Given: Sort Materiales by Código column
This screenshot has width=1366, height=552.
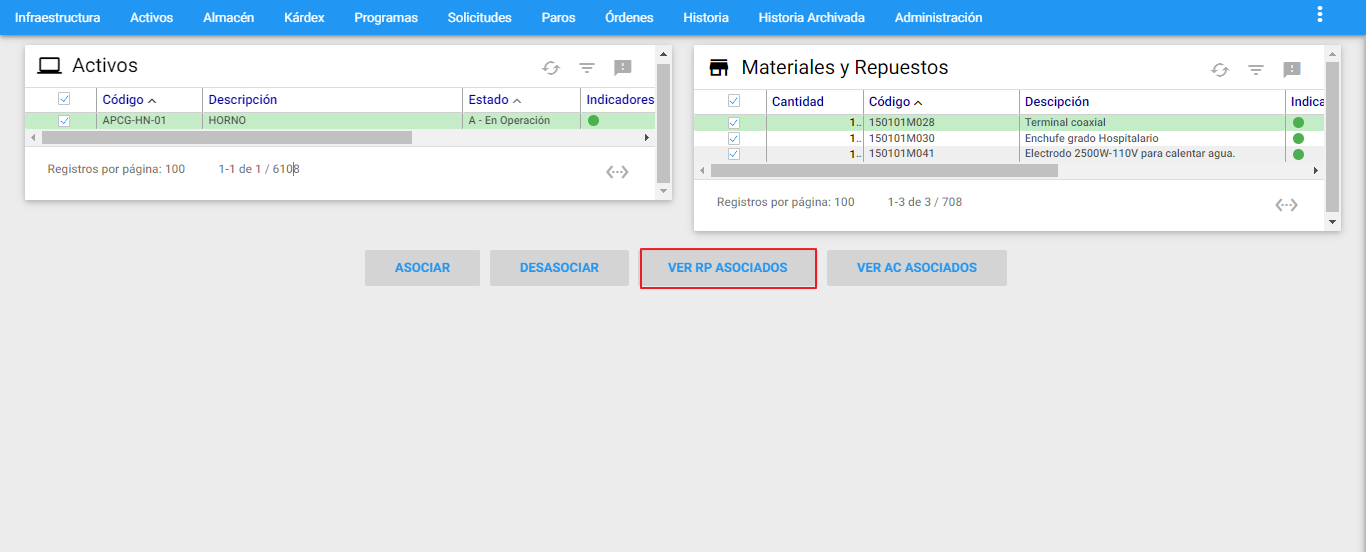Looking at the screenshot, I should point(895,102).
